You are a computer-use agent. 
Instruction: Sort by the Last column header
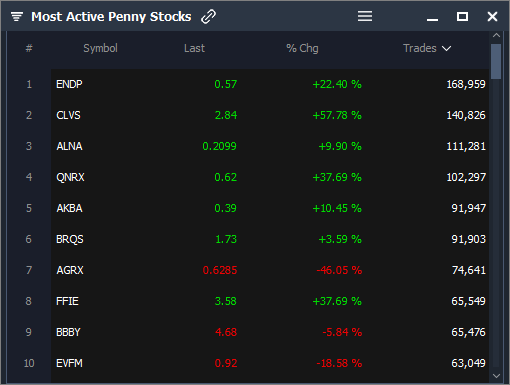(x=194, y=48)
